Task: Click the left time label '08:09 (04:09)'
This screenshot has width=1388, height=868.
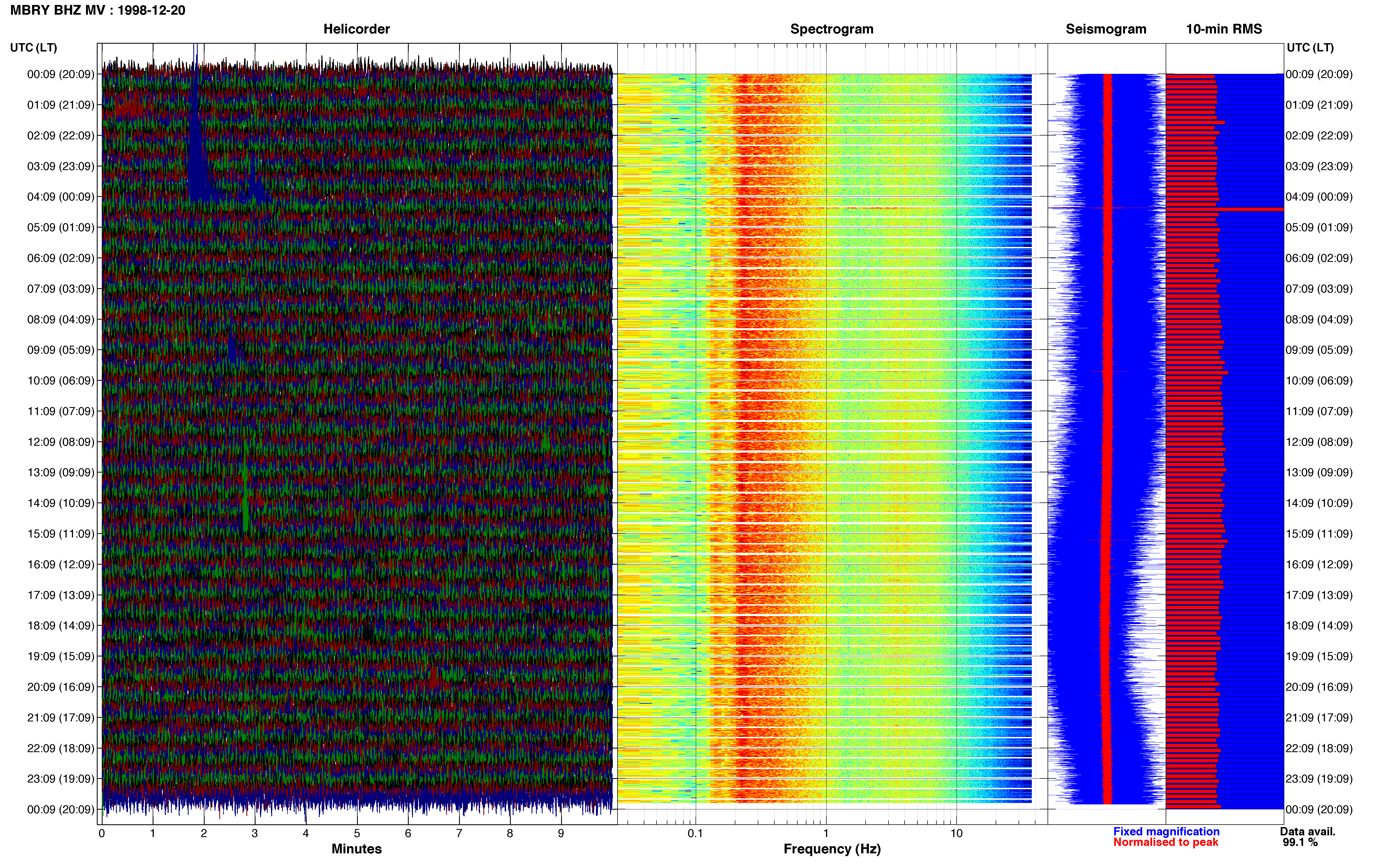Action: [x=61, y=319]
